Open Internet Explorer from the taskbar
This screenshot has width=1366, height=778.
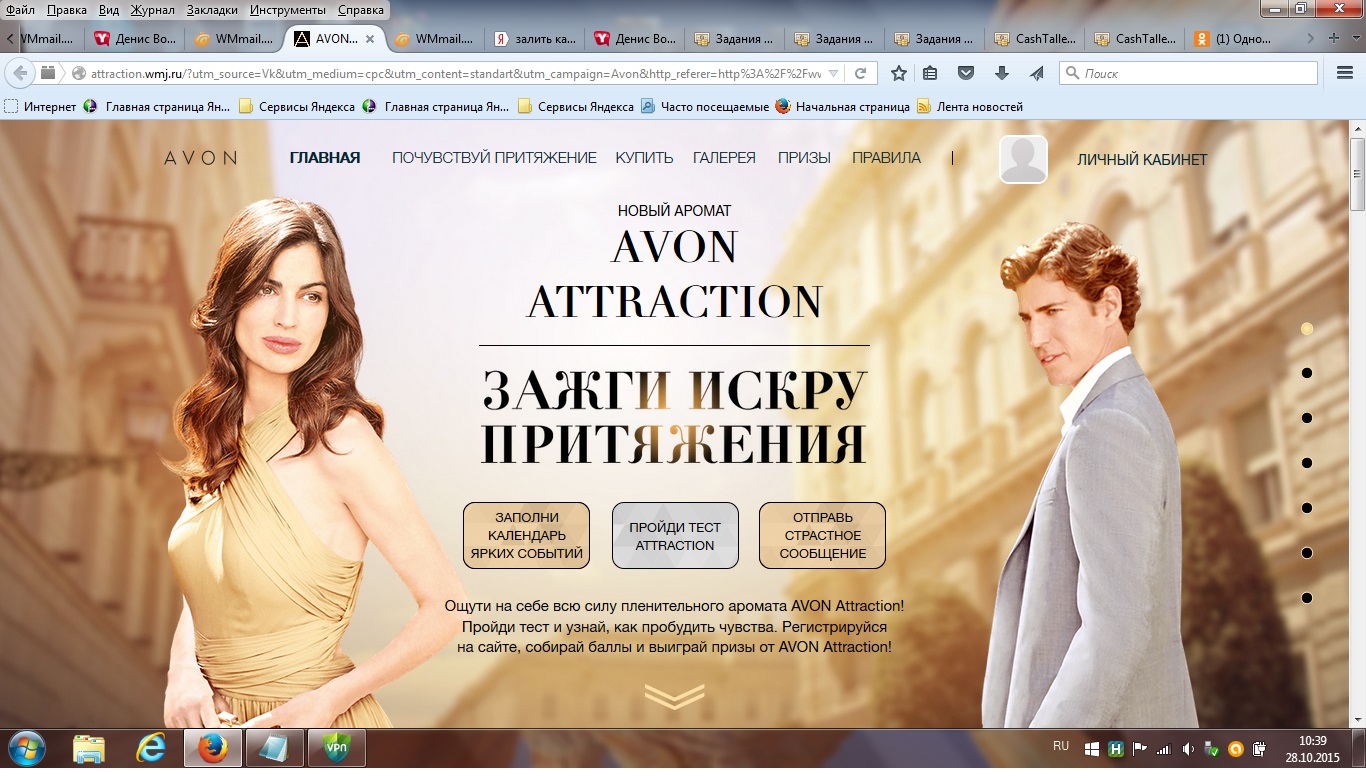click(151, 748)
